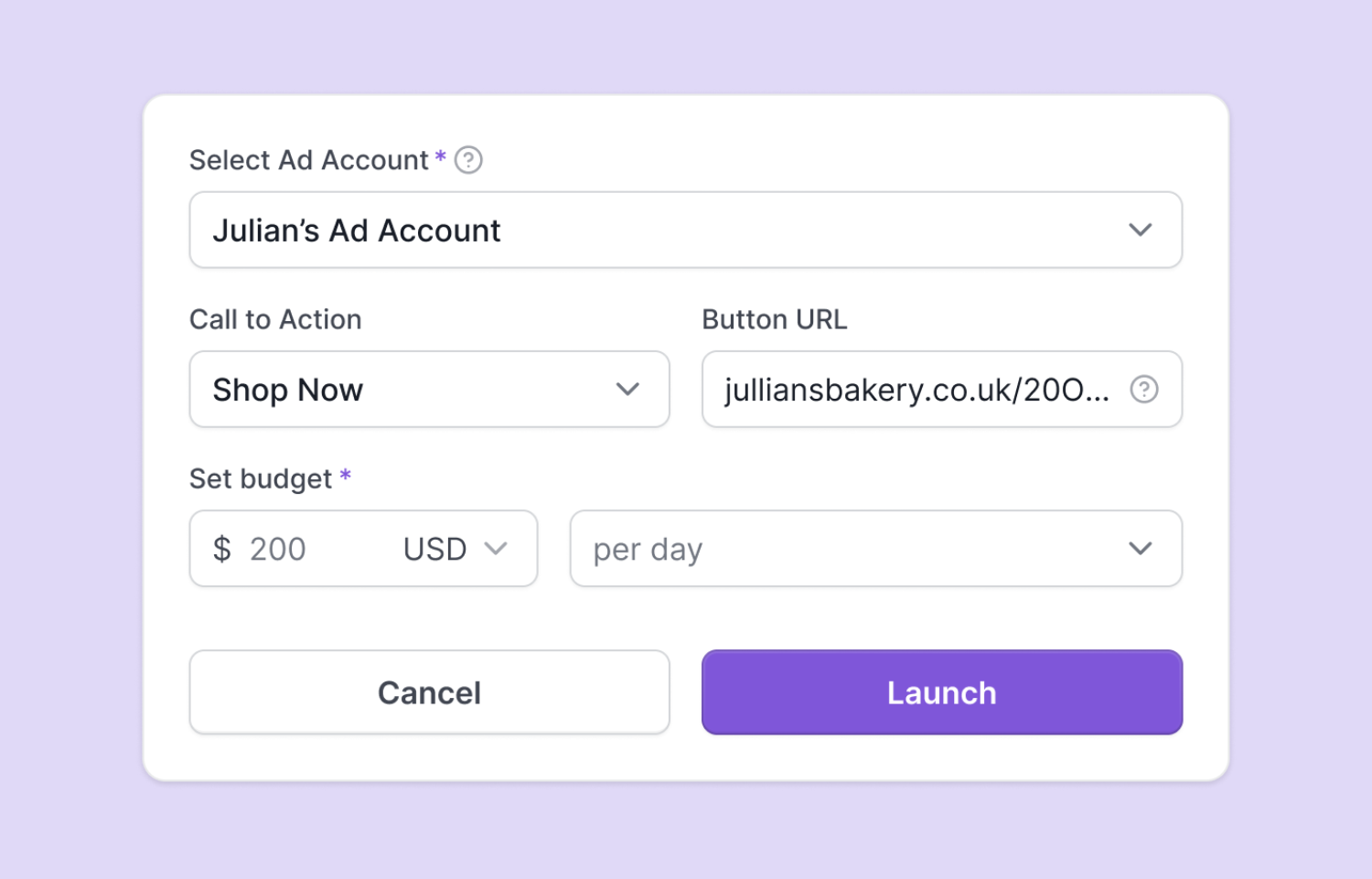This screenshot has height=879, width=1372.
Task: Click the Button URL label
Action: pyautogui.click(x=774, y=319)
